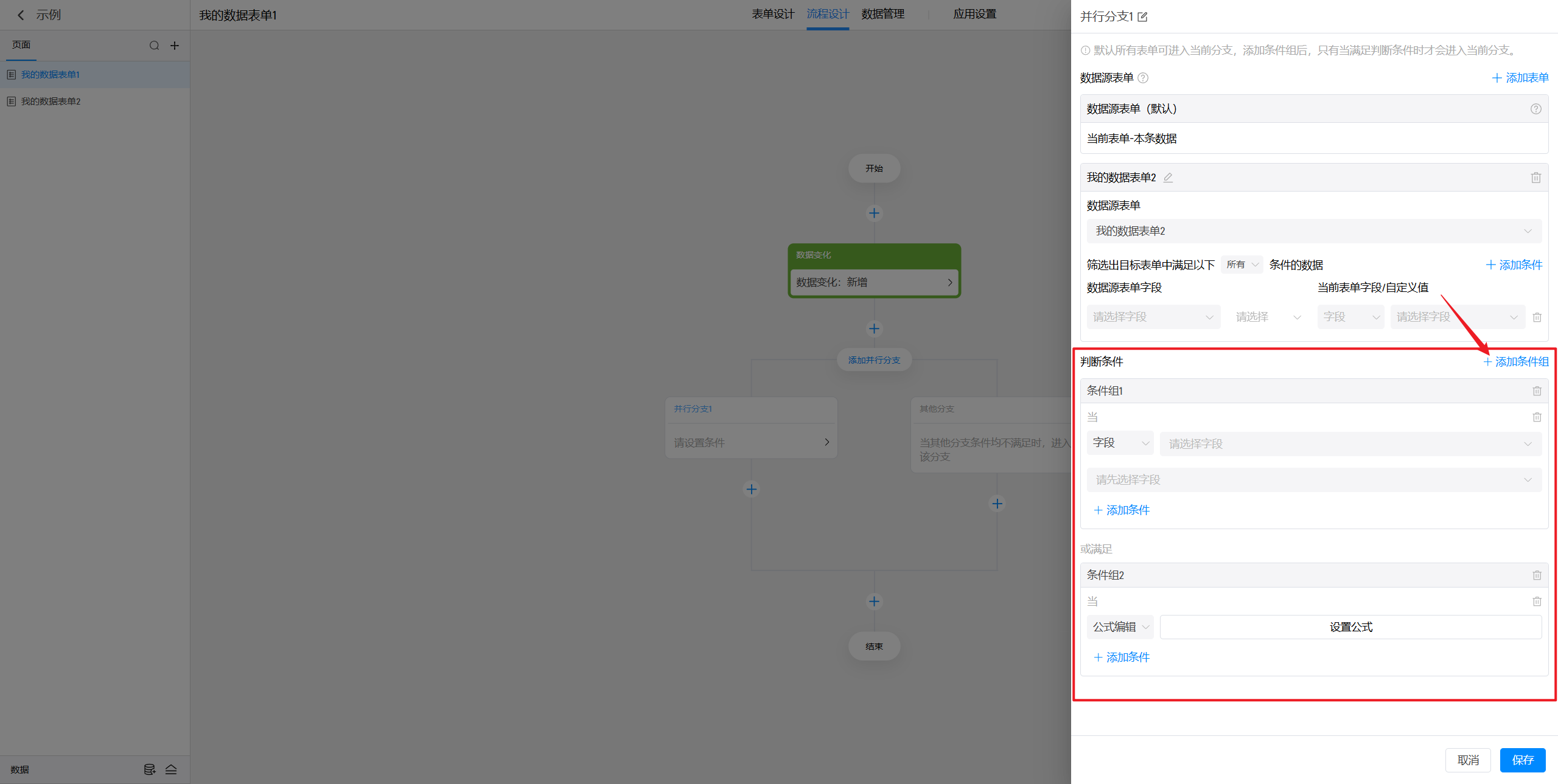
Task: Open the 所有 condition match dropdown
Action: [x=1242, y=265]
